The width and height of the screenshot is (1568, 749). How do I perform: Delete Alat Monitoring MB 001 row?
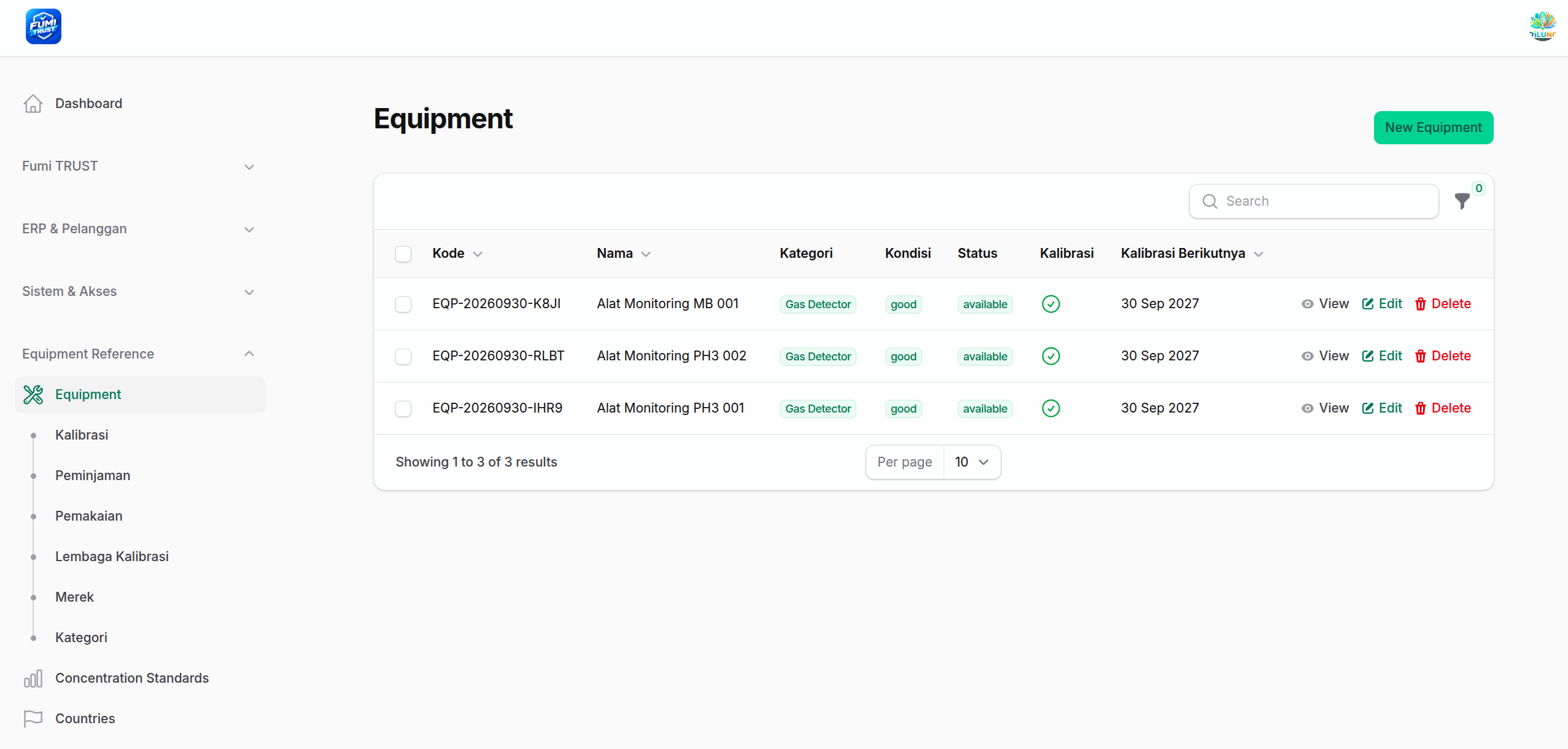click(x=1442, y=304)
